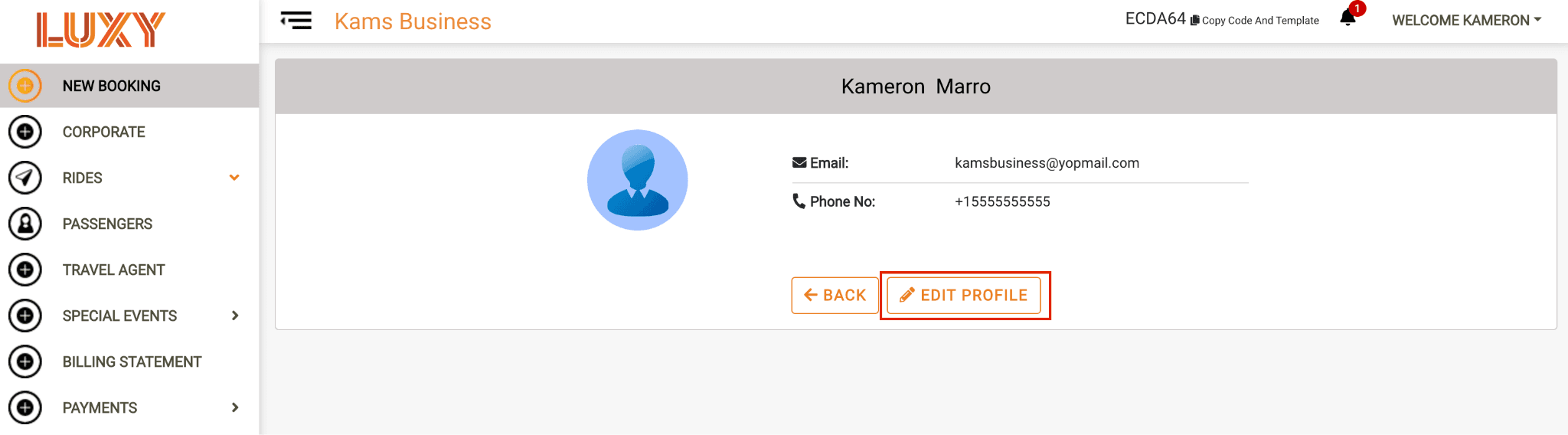This screenshot has width=1568, height=435.
Task: Click the Copy Code And Template icon
Action: coord(1194,21)
